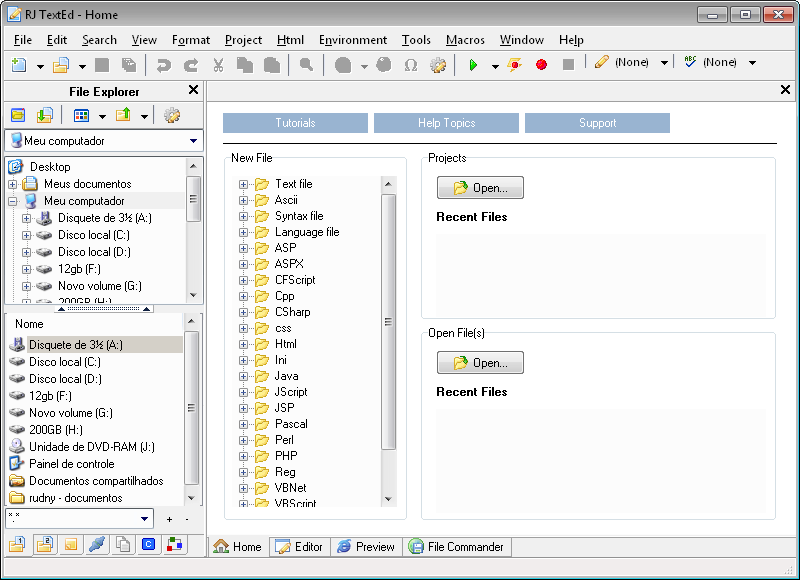The height and width of the screenshot is (580, 800).
Task: Click the Find magnifier icon
Action: pos(306,65)
